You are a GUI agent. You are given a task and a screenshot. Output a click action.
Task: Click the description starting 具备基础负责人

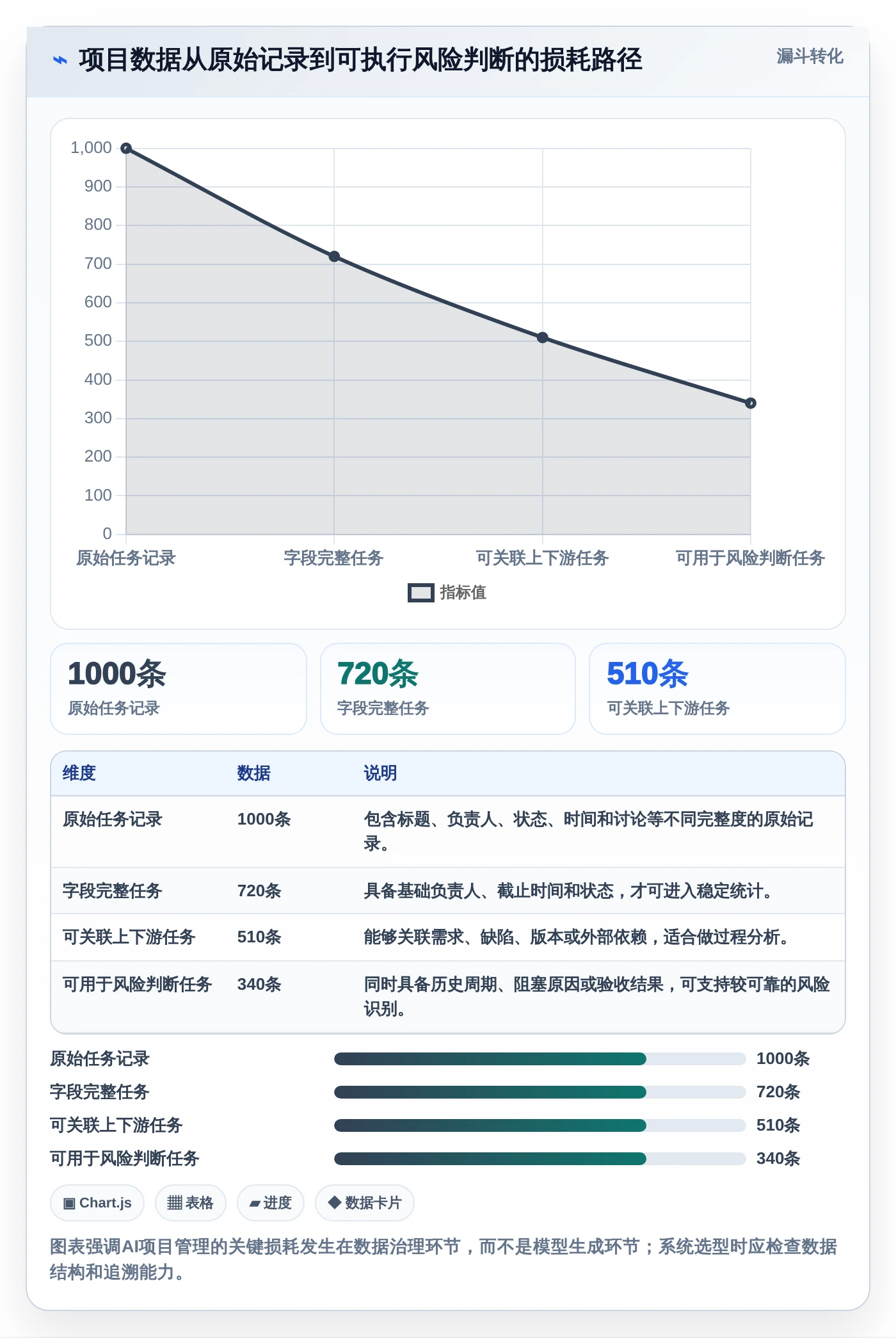[570, 891]
